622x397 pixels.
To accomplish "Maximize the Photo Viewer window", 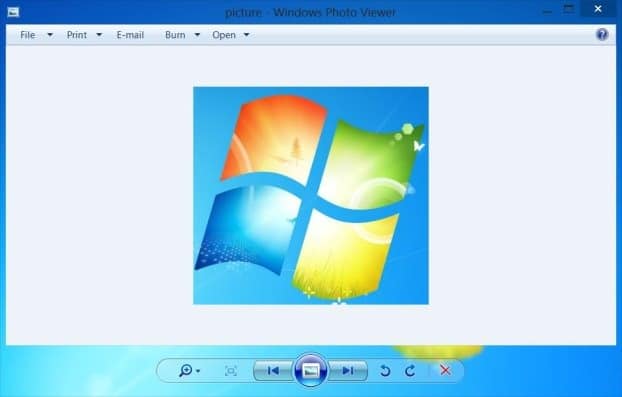I will (568, 9).
